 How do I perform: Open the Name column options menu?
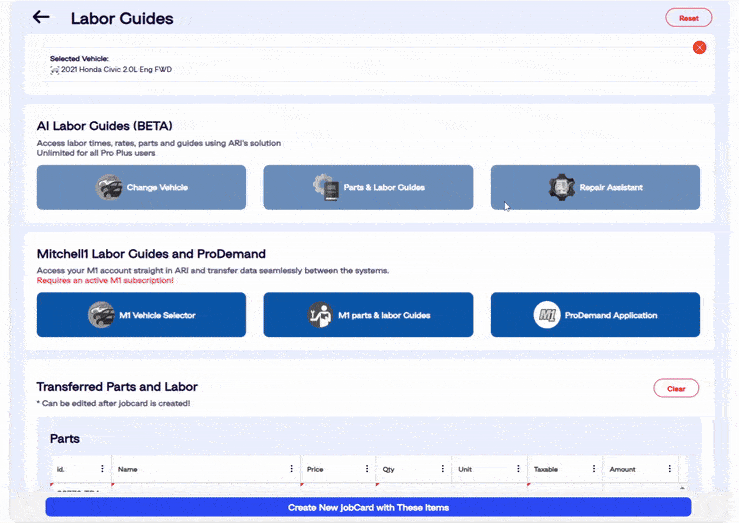[x=292, y=468]
